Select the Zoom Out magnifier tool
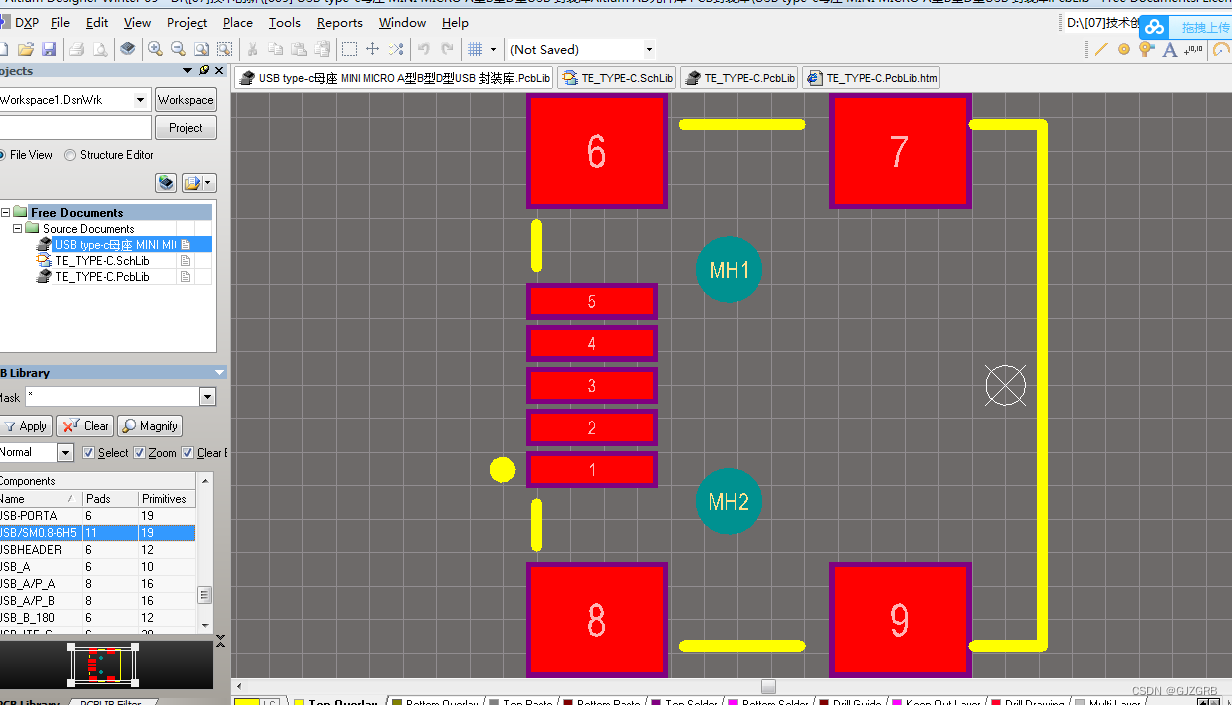This screenshot has width=1232, height=705. (178, 47)
